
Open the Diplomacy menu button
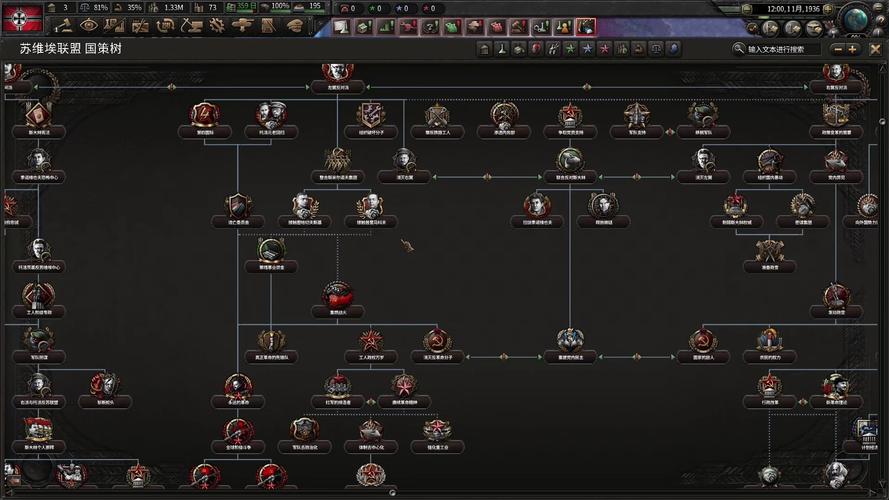[140, 26]
